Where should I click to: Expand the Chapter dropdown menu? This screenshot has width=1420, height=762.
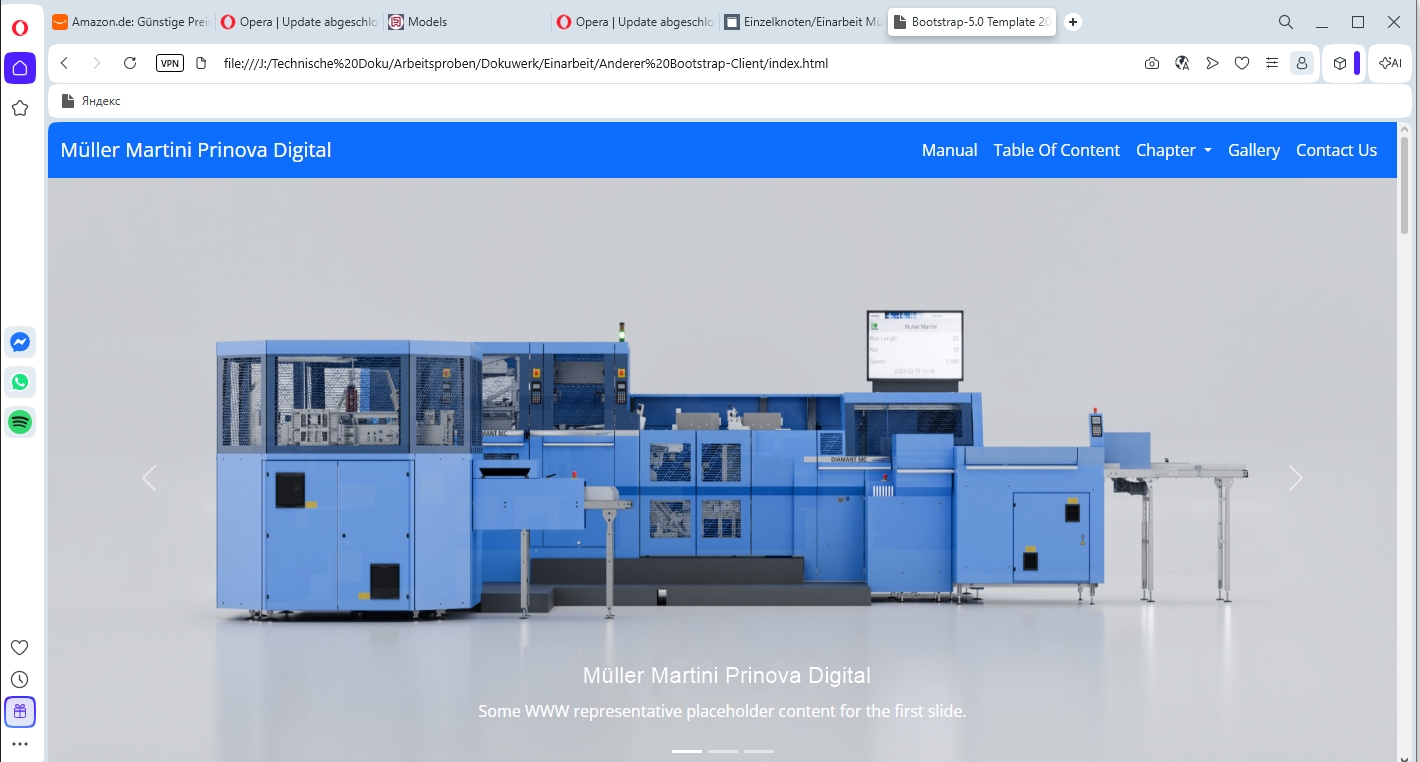coord(1174,150)
